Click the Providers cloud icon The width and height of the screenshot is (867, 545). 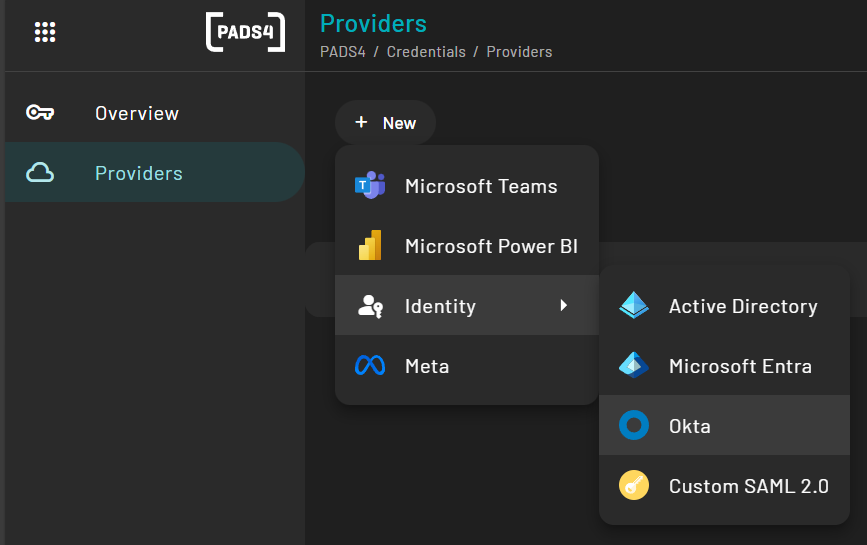40,172
